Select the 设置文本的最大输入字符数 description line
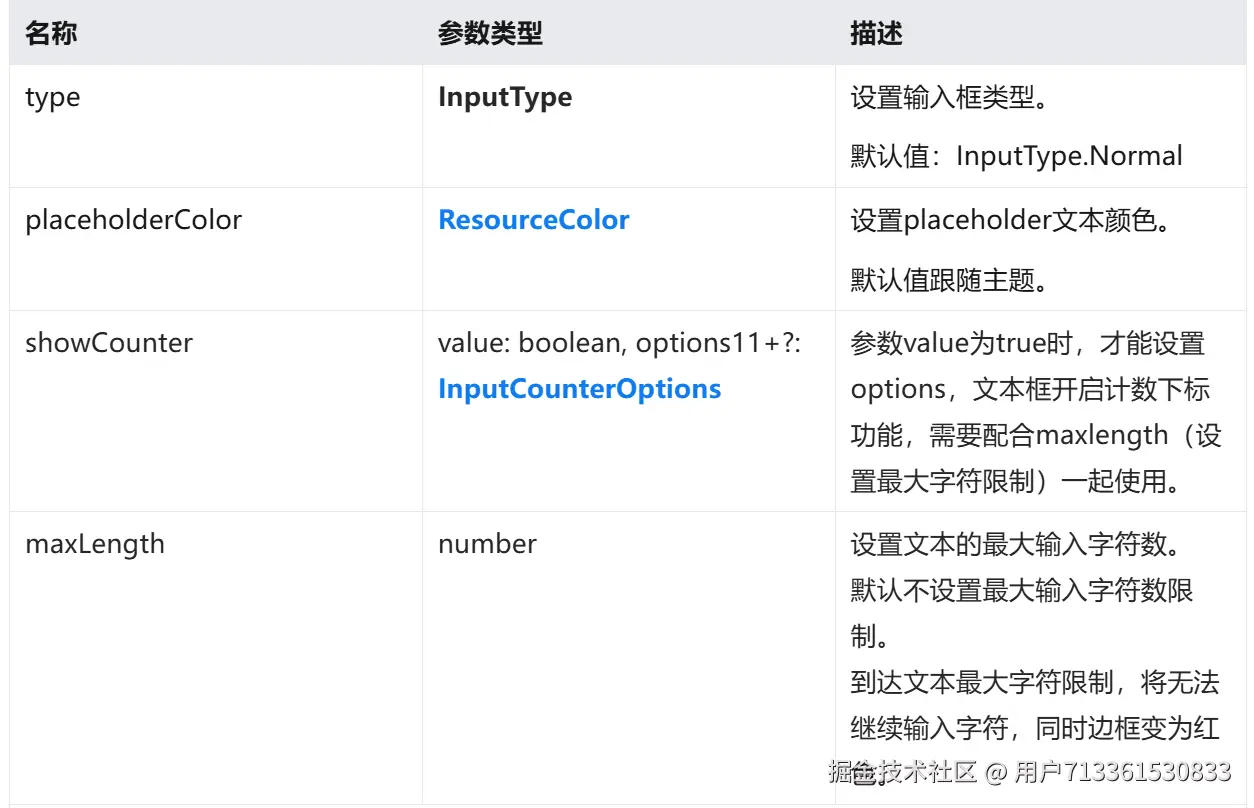Viewport: 1254px width, 808px height. tap(1016, 545)
